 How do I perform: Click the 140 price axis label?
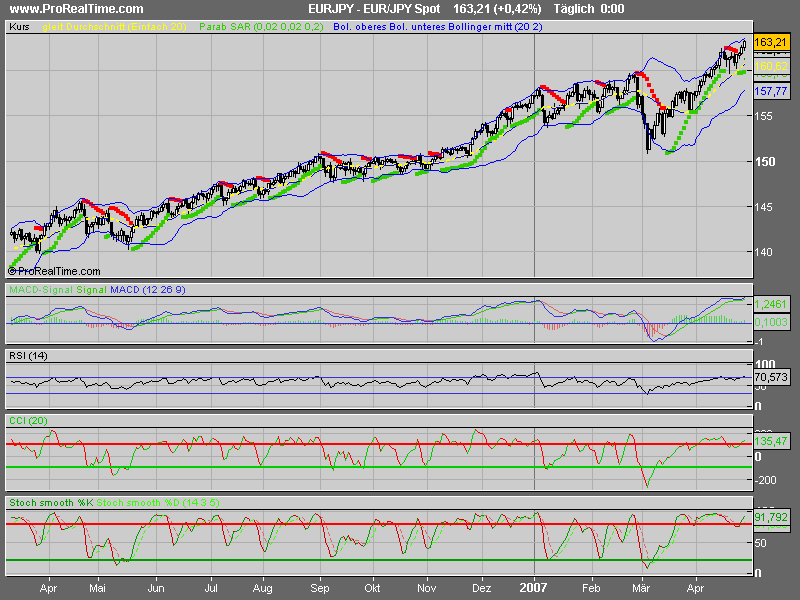[x=764, y=252]
